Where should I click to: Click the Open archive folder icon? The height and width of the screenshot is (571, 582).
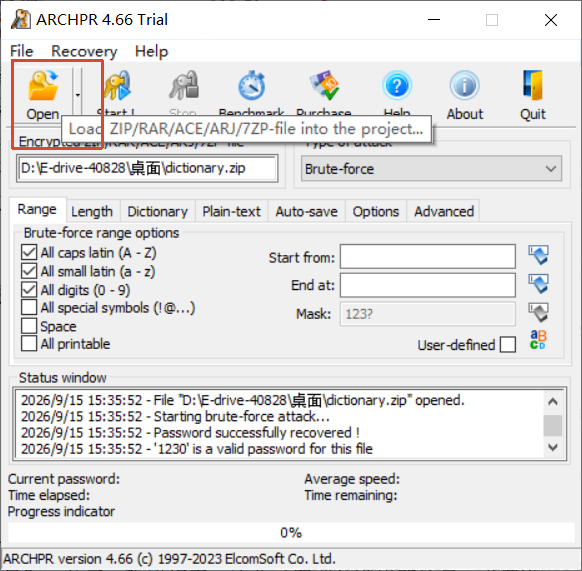click(43, 86)
